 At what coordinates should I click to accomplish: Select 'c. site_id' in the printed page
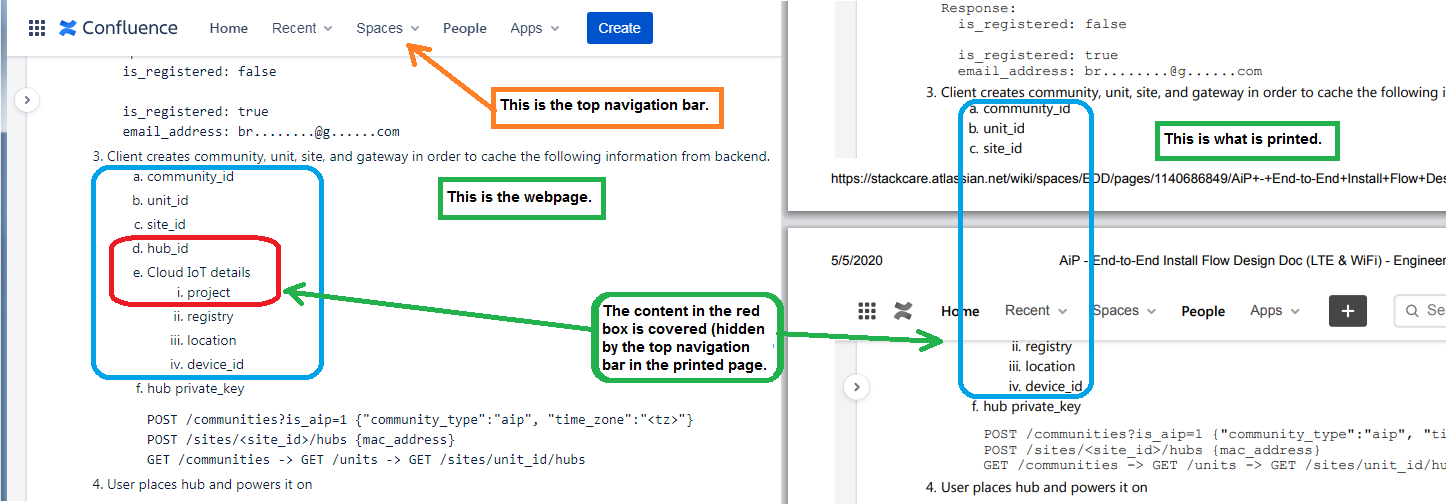[x=995, y=149]
